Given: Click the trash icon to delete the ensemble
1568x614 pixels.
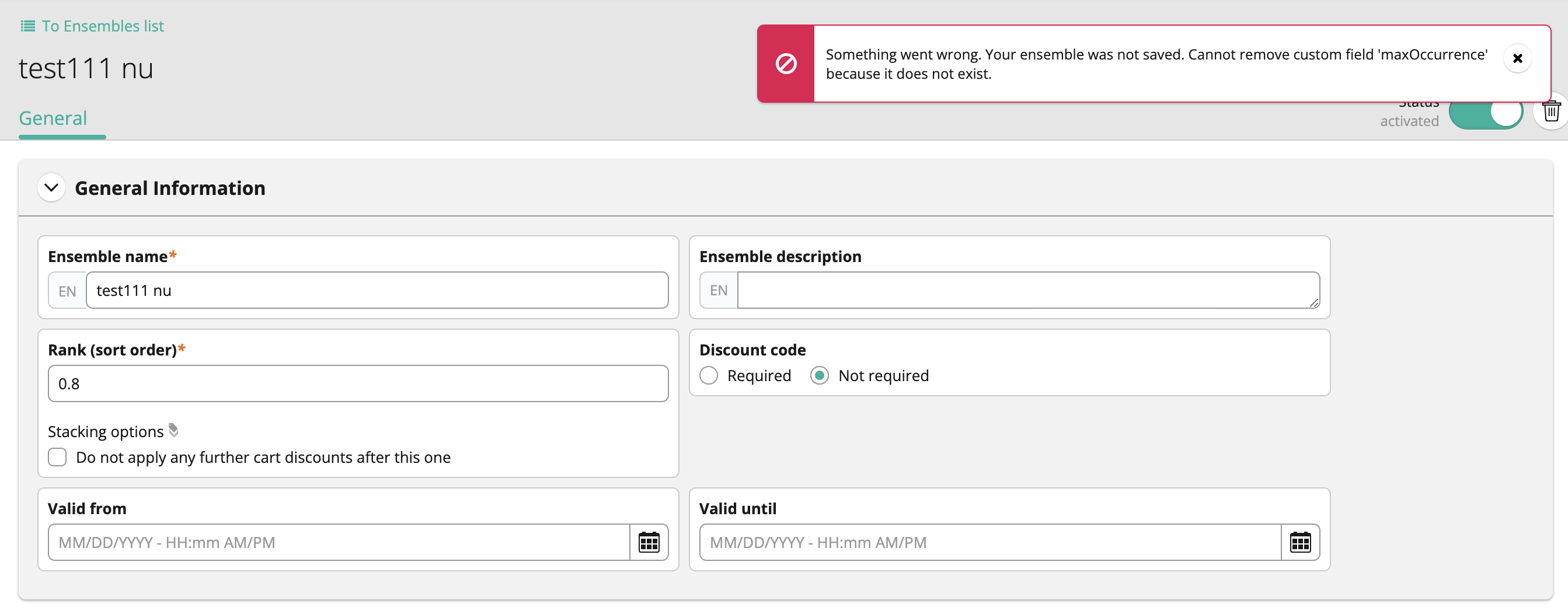Looking at the screenshot, I should pyautogui.click(x=1551, y=111).
